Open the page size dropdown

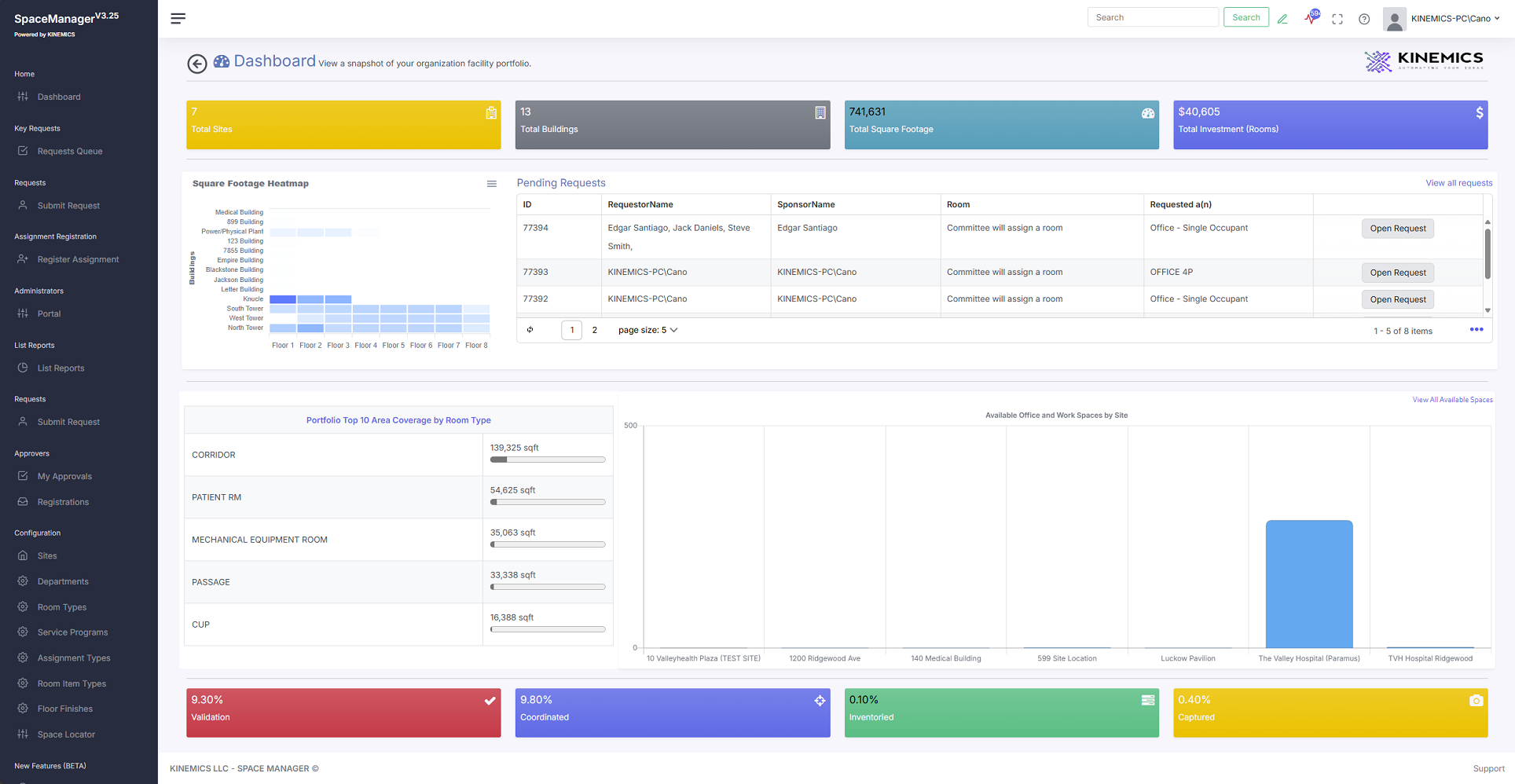[x=648, y=330]
